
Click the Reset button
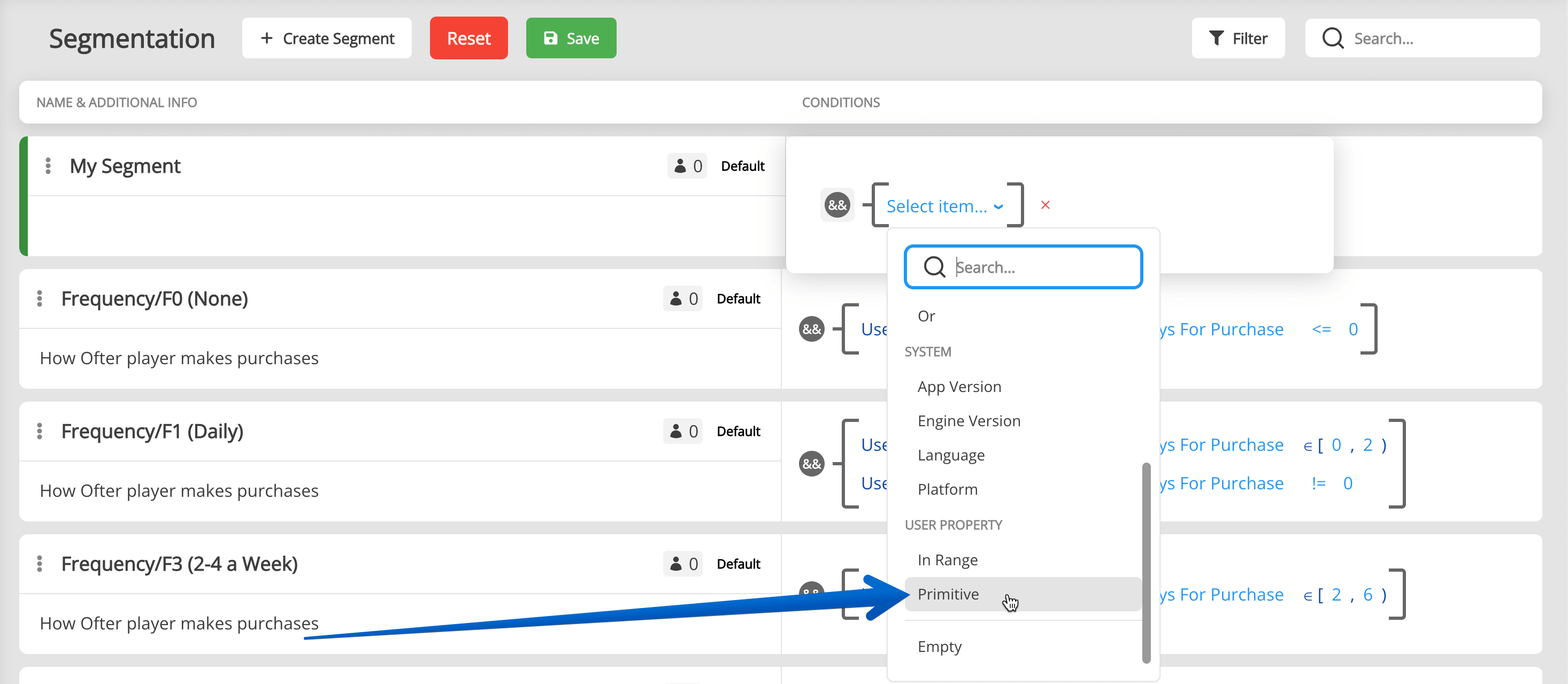468,38
